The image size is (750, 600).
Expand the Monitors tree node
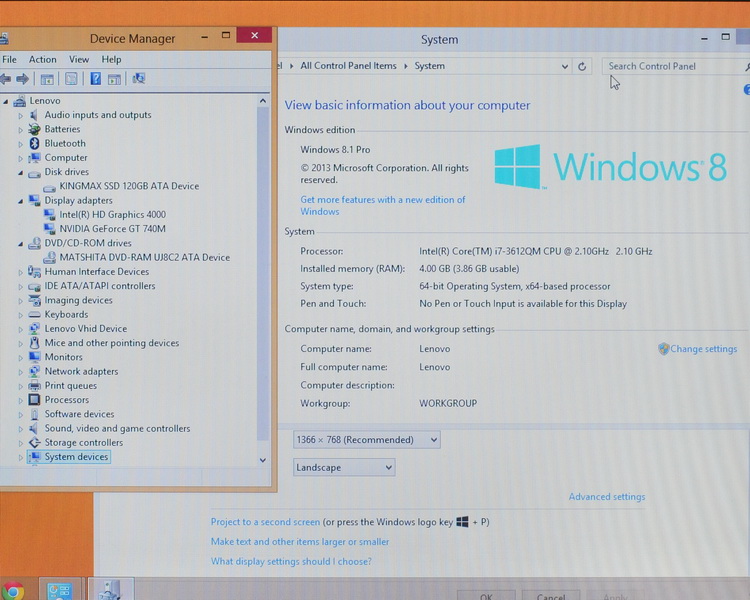tap(20, 357)
